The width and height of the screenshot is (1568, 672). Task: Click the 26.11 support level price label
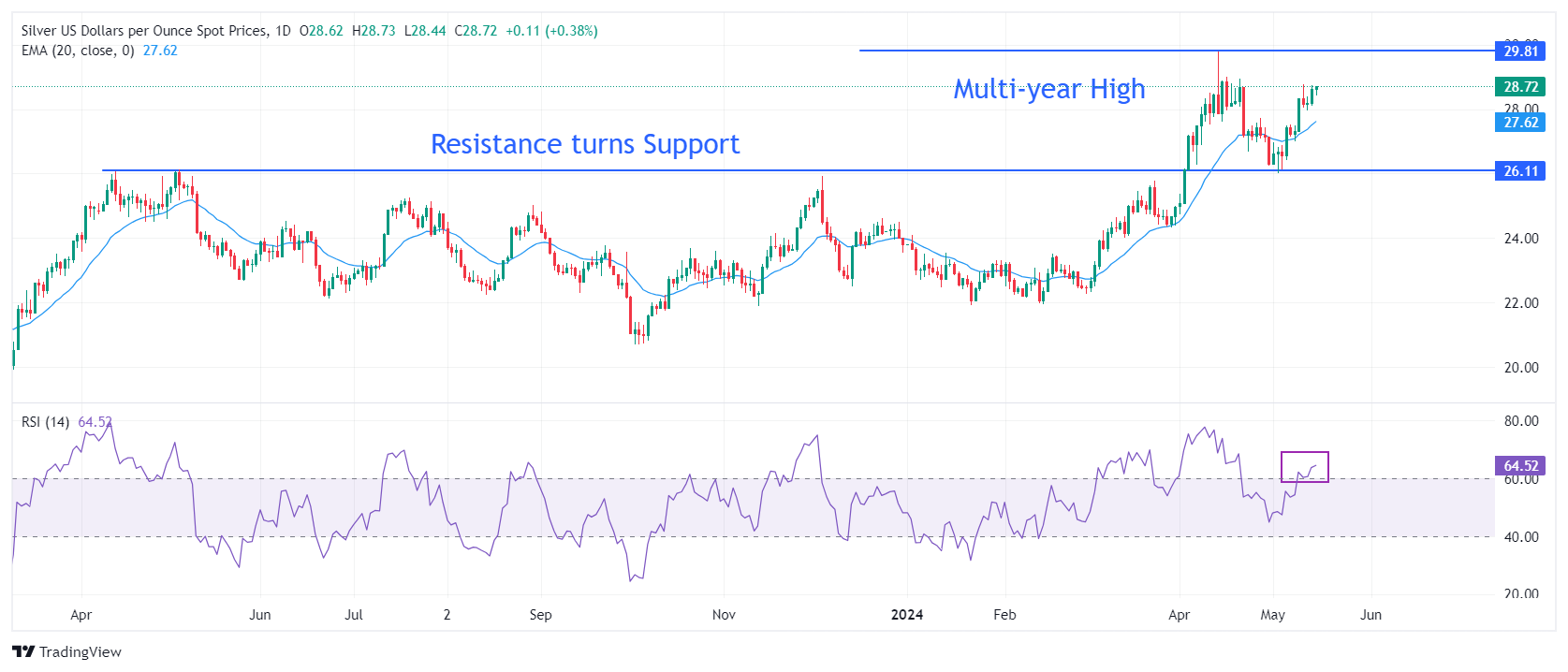pos(1520,171)
